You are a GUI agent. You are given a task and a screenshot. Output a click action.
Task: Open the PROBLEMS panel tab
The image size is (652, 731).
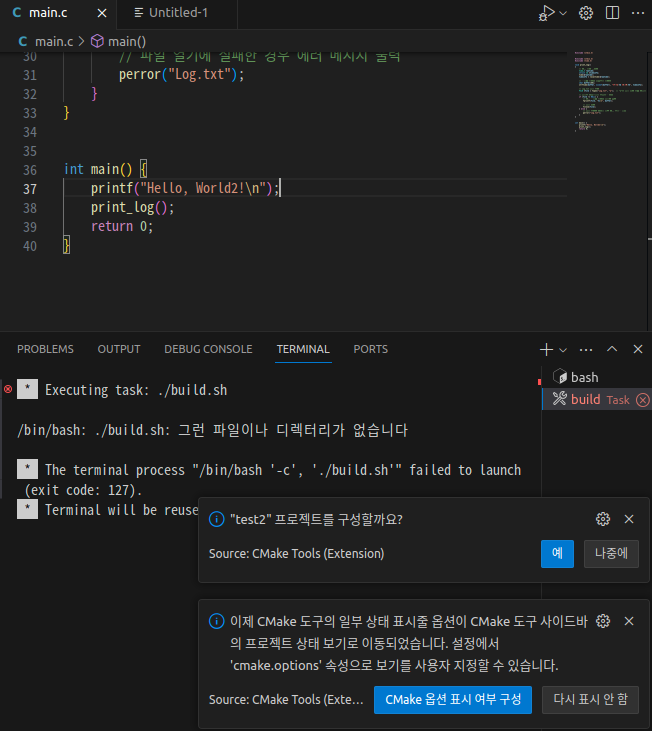pyautogui.click(x=45, y=349)
